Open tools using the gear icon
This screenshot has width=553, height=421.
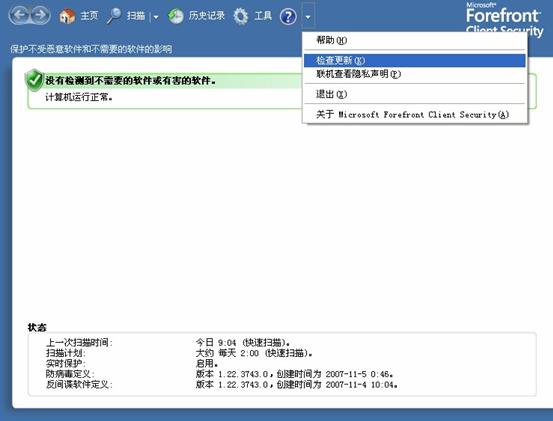click(241, 16)
